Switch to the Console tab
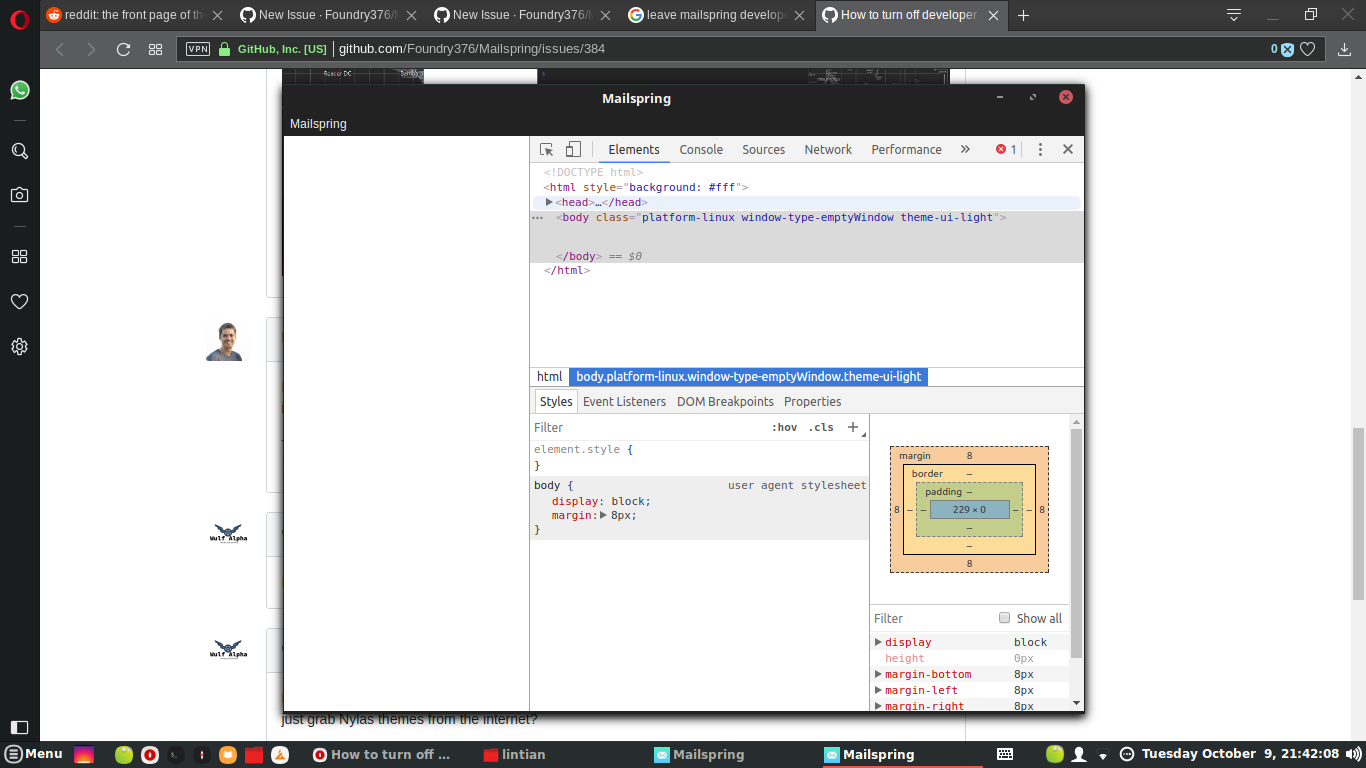The image size is (1366, 768). click(x=700, y=149)
